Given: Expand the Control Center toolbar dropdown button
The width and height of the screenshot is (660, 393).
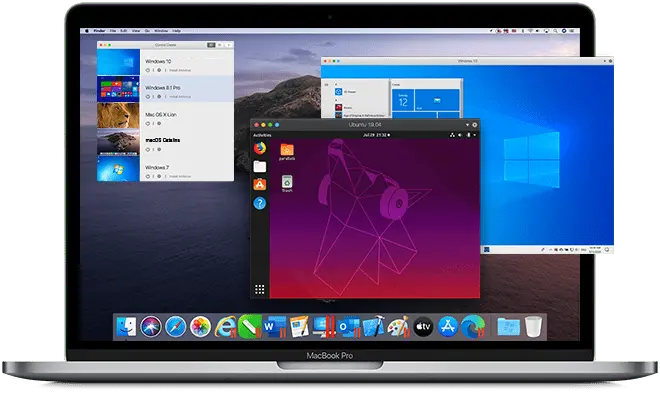Looking at the screenshot, I should (229, 45).
